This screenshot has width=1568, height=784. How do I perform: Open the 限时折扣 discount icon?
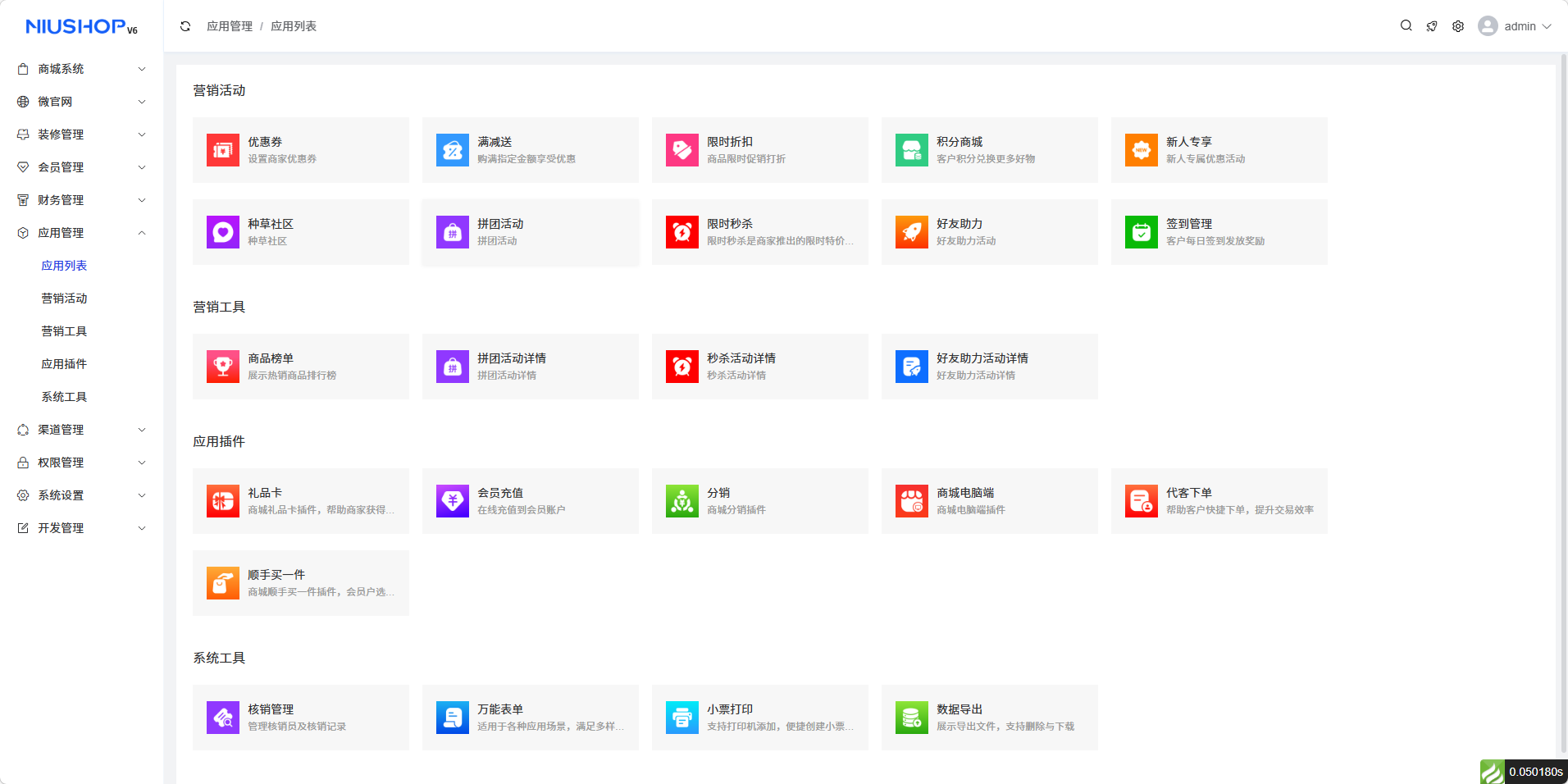682,150
